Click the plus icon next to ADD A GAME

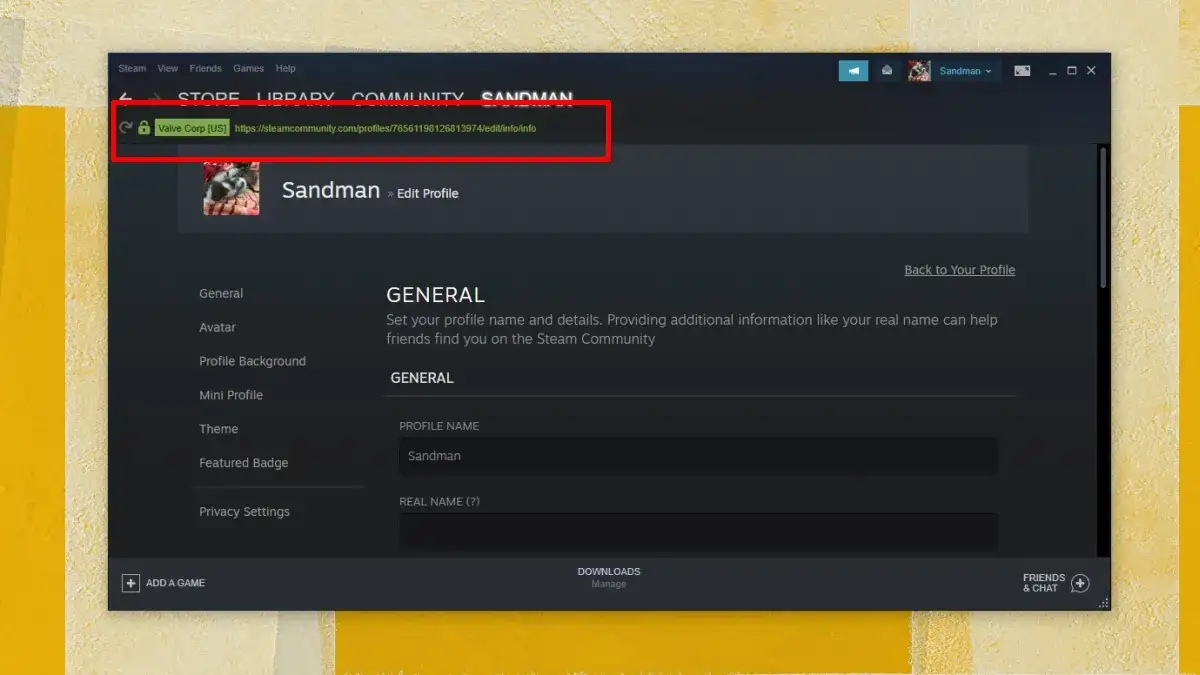[x=130, y=582]
